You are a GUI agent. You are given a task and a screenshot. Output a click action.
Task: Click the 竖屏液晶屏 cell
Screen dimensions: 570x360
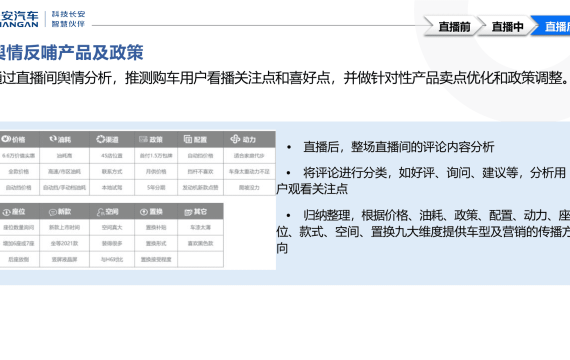[x=64, y=259]
